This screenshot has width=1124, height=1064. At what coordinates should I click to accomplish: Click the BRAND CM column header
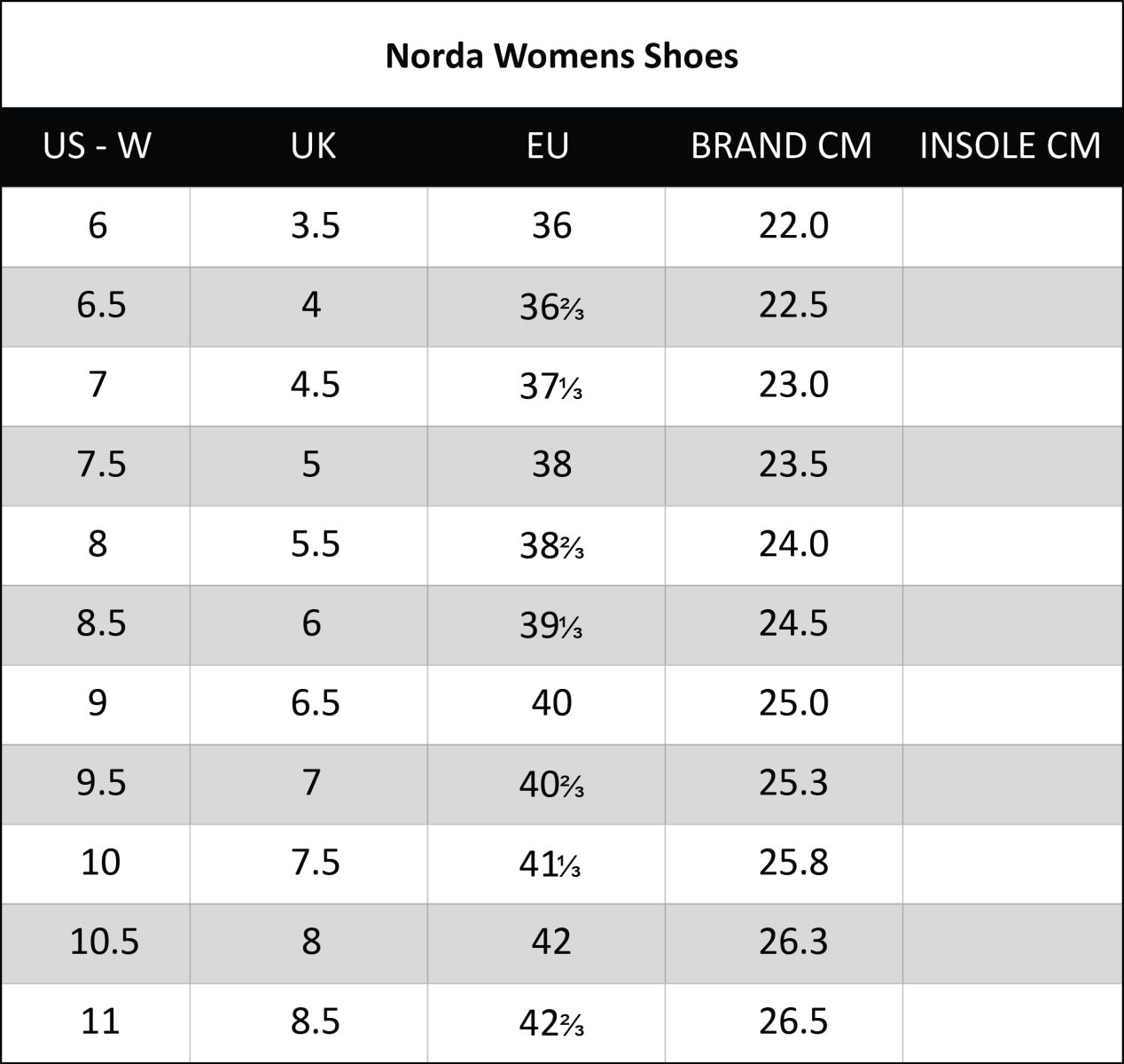(781, 145)
